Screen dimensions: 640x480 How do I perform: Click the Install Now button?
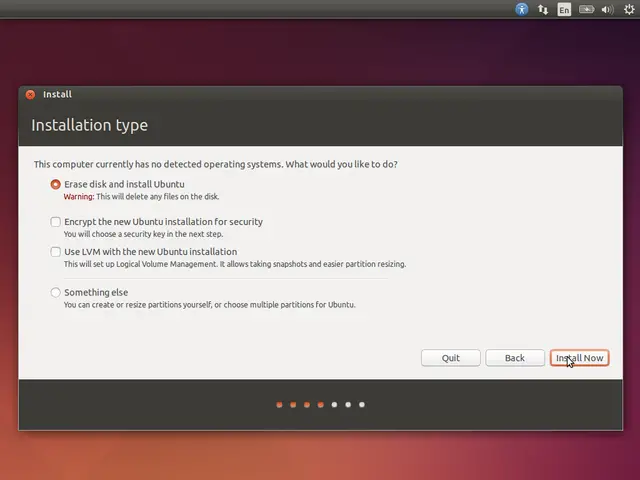579,358
